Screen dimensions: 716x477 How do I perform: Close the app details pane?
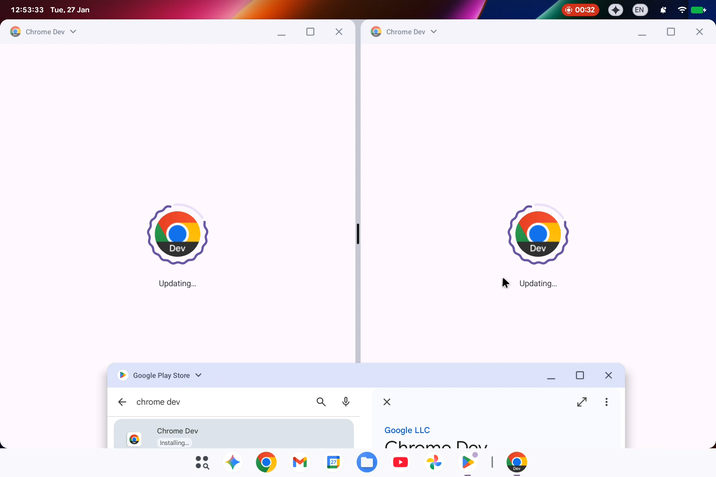387,402
